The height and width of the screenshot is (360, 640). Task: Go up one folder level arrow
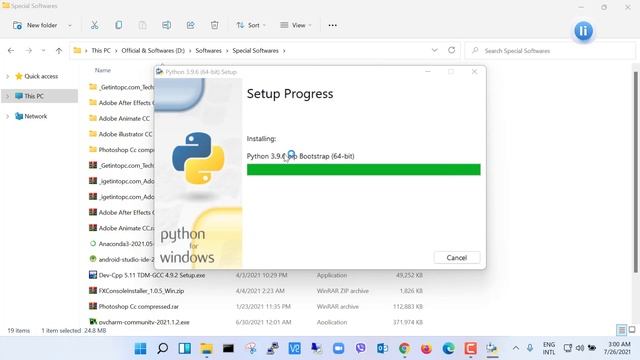59,51
